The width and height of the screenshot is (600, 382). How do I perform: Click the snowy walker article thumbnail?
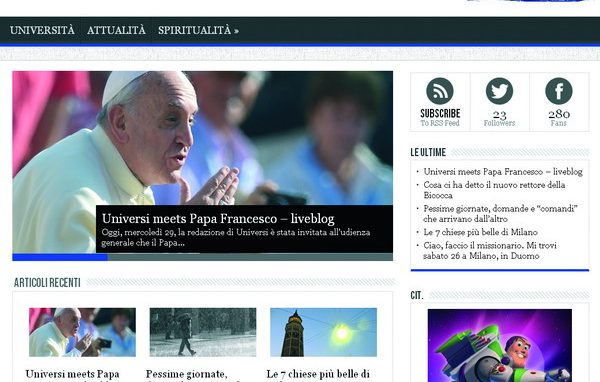203,332
